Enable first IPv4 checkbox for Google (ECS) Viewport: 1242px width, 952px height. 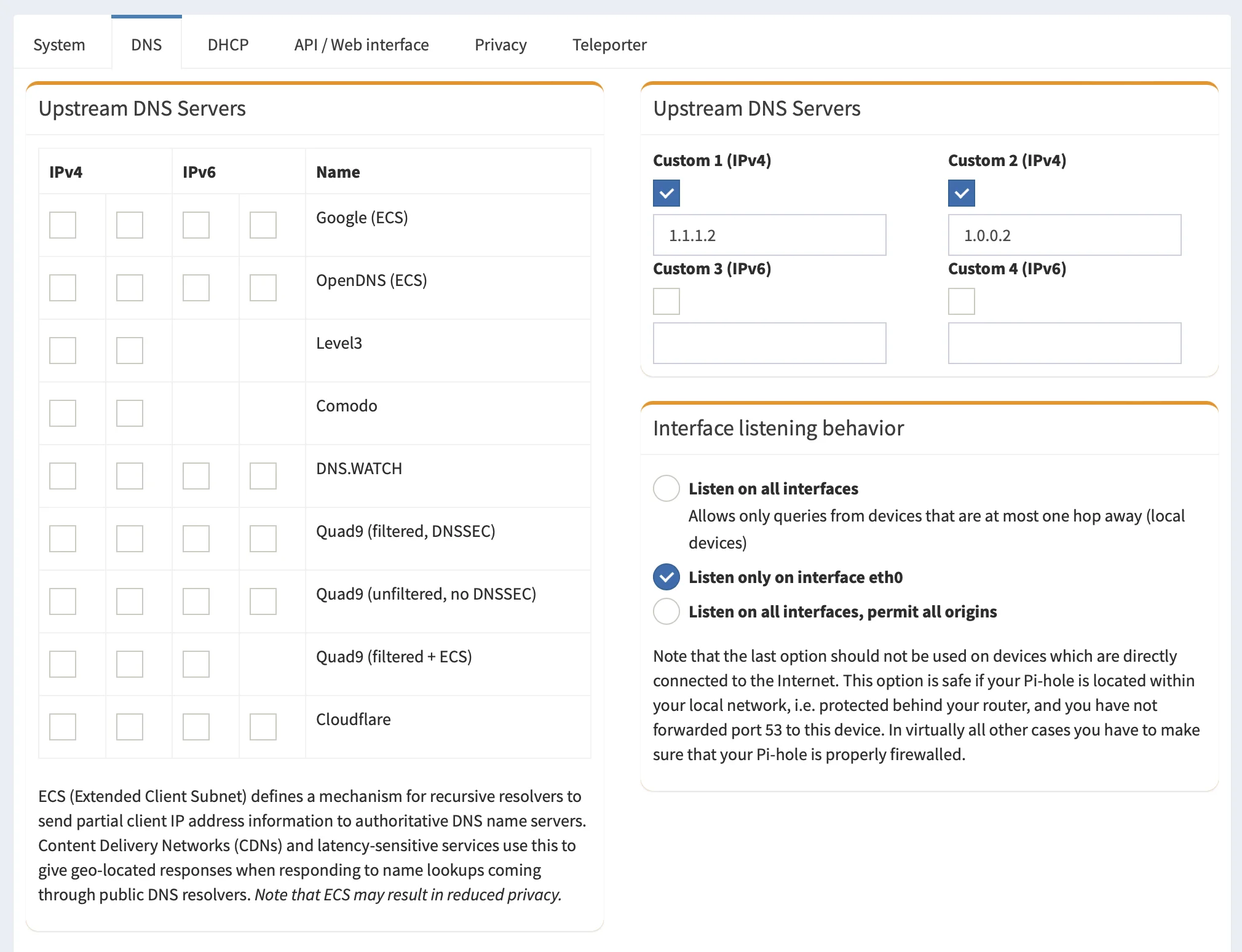63,225
